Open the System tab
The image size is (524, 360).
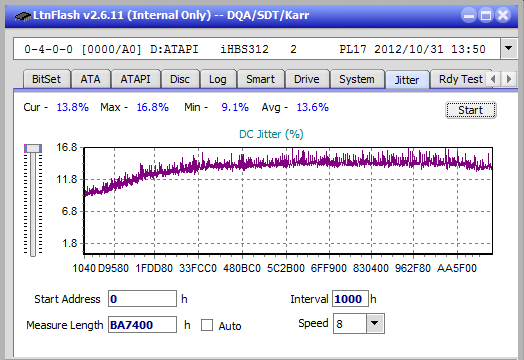pos(357,79)
